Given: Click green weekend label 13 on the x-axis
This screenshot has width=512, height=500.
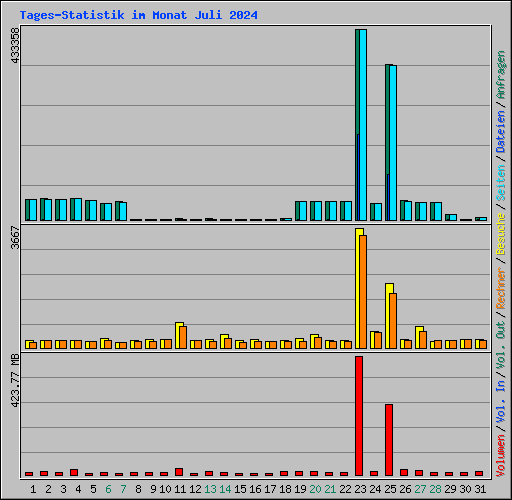Looking at the screenshot, I should point(210,489).
